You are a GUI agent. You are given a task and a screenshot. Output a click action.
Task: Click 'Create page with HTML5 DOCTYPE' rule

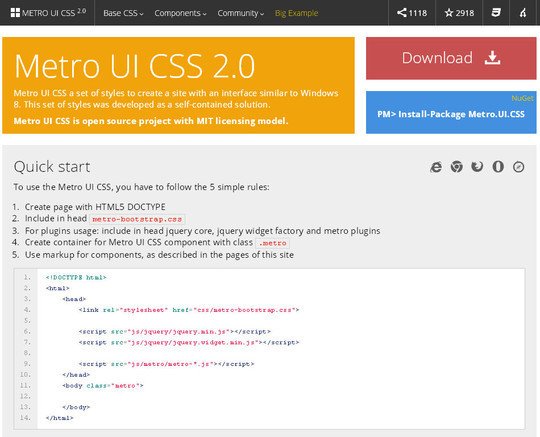pos(95,207)
